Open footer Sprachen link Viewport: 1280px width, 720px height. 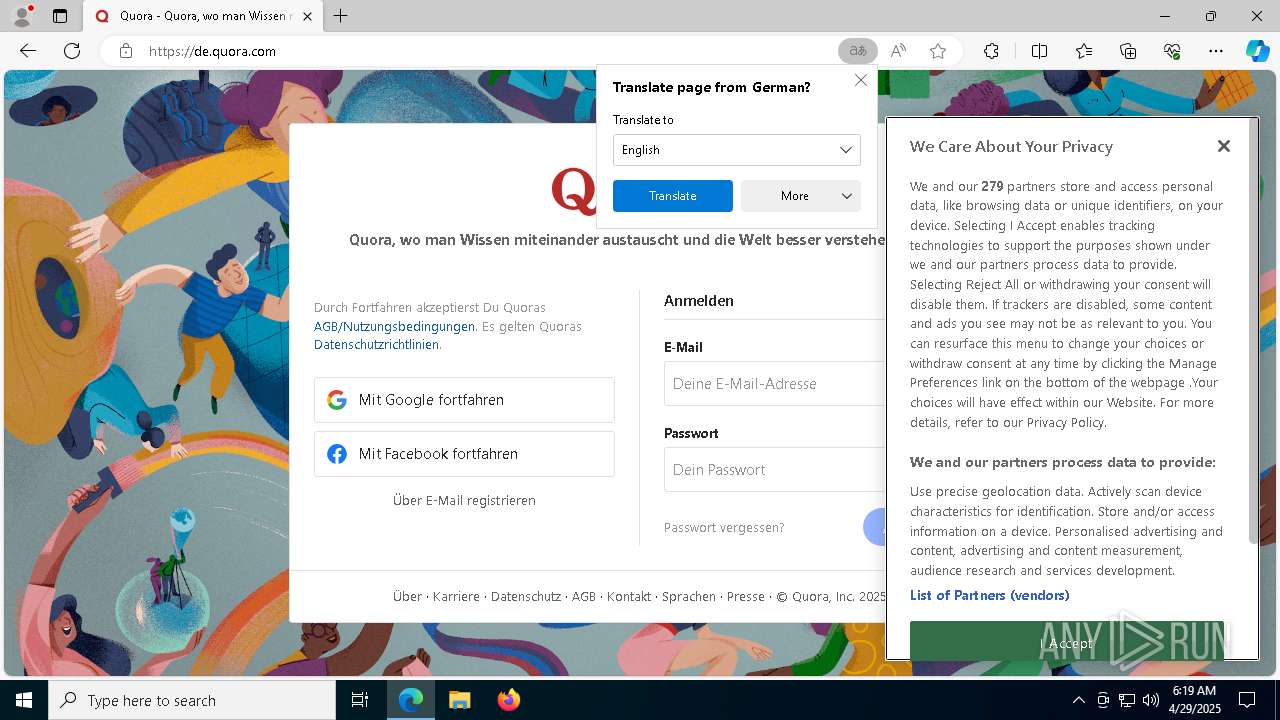(x=689, y=596)
